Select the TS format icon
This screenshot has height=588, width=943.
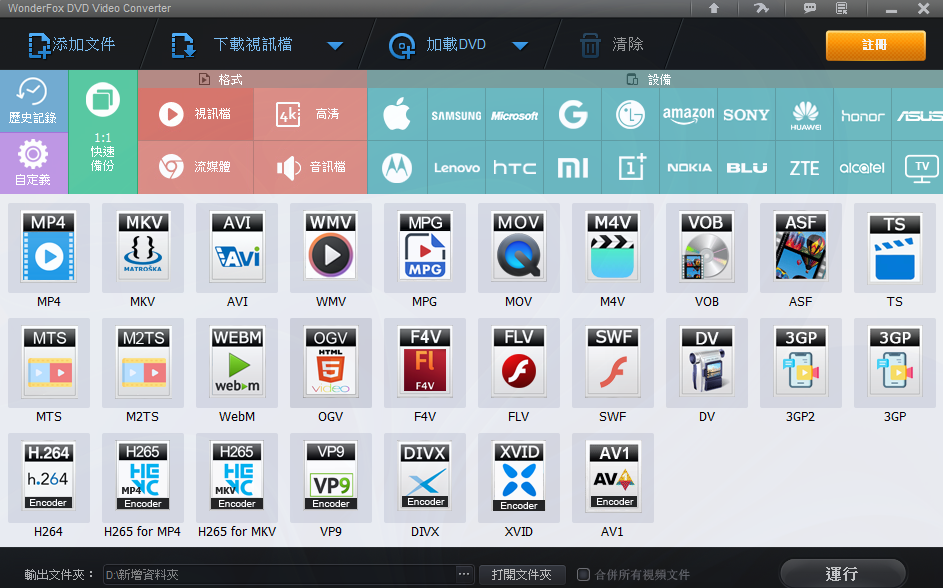[x=895, y=247]
